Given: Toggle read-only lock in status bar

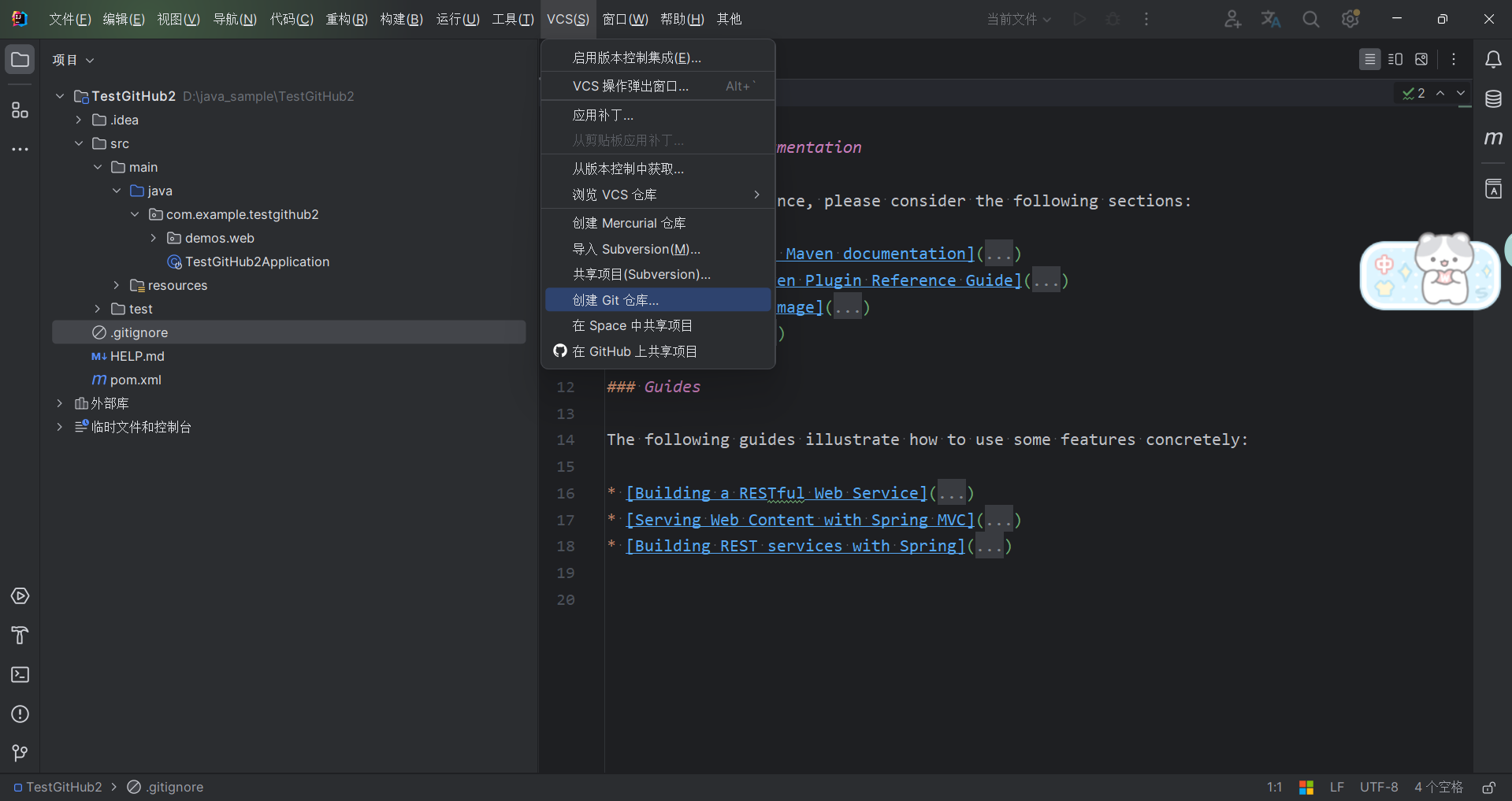Looking at the screenshot, I should pos(1488,787).
